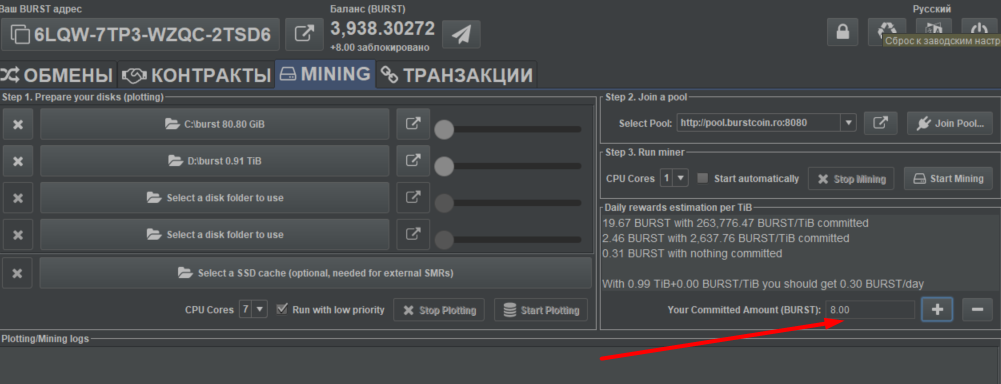Select an SSD cache folder
The width and height of the screenshot is (1001, 384).
[x=316, y=273]
